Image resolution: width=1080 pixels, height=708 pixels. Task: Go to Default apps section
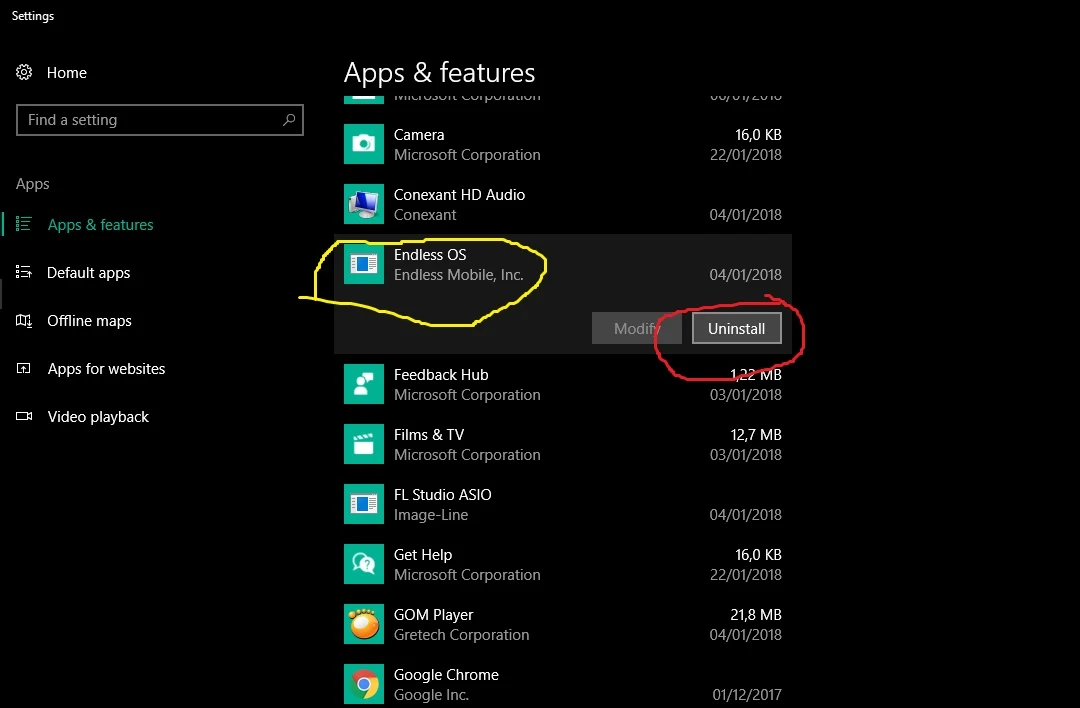pos(88,273)
